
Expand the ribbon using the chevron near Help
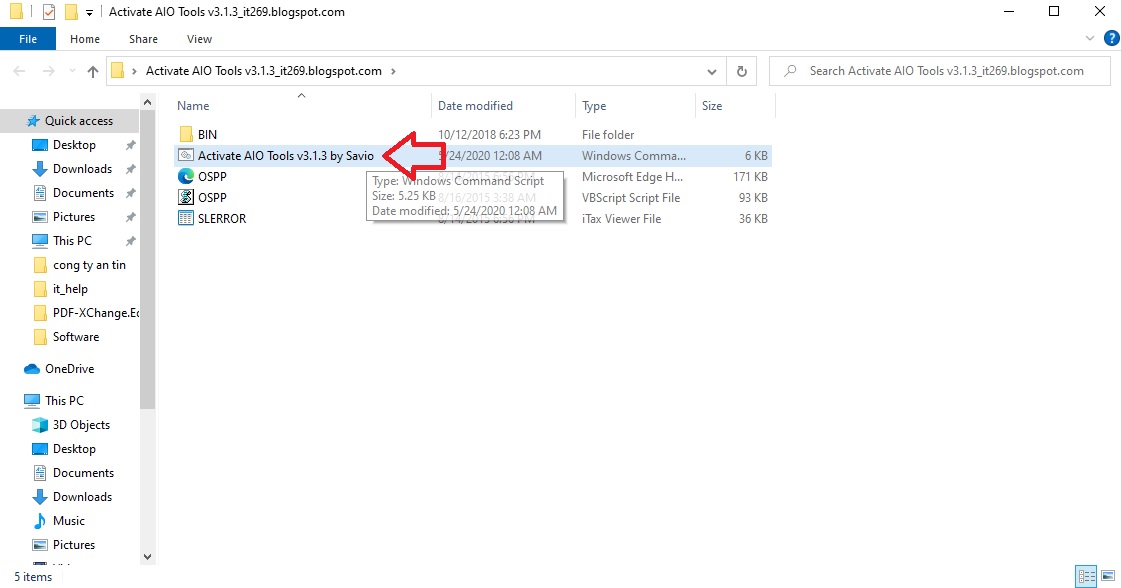point(1090,39)
